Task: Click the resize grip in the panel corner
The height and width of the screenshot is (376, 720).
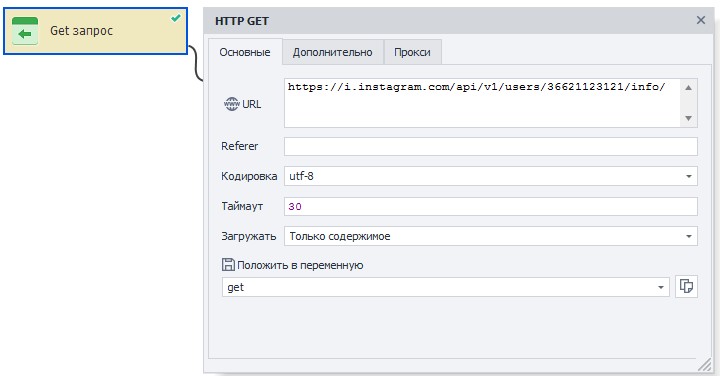Action: click(704, 365)
